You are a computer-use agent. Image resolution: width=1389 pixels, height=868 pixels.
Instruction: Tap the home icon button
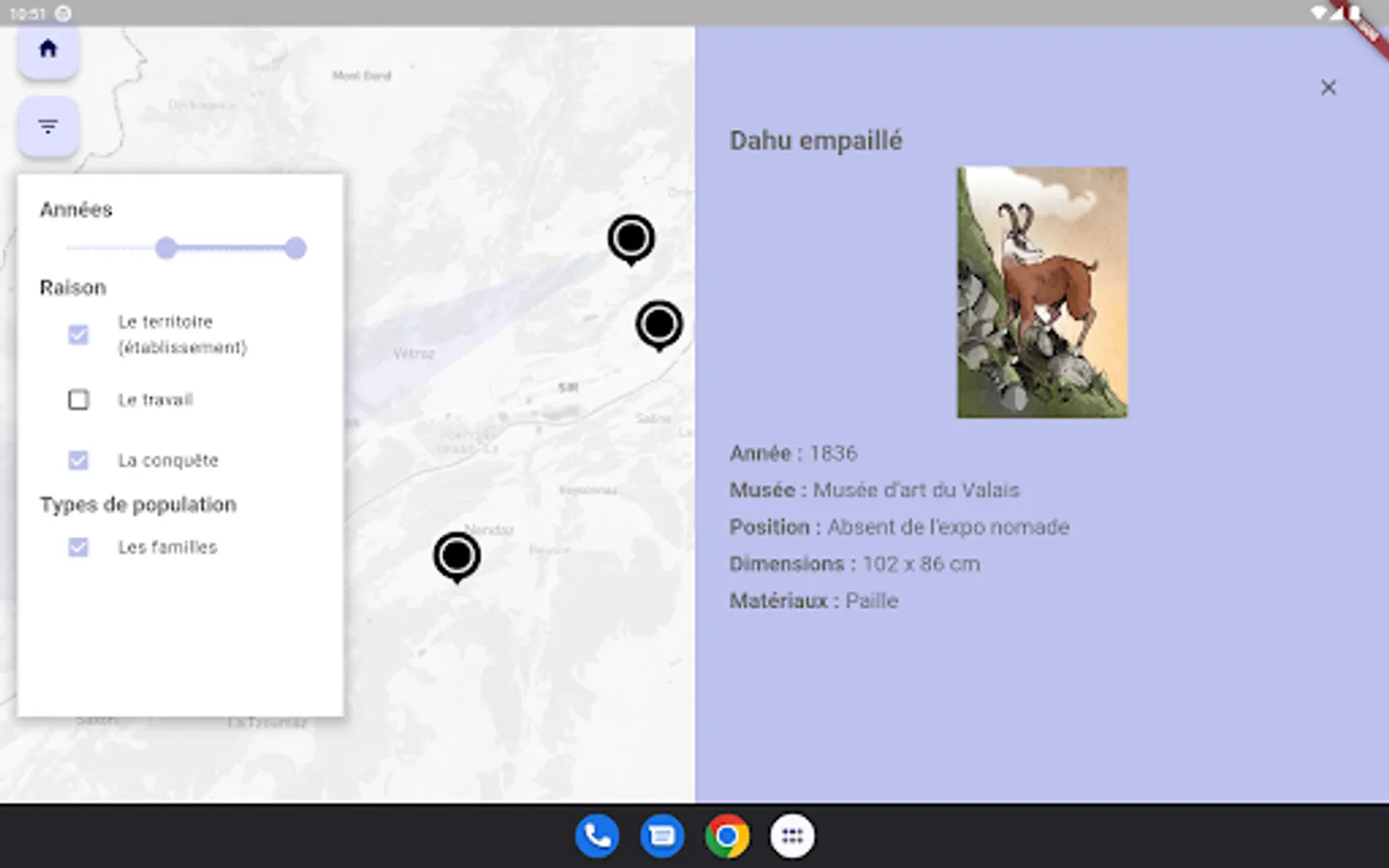[x=47, y=51]
